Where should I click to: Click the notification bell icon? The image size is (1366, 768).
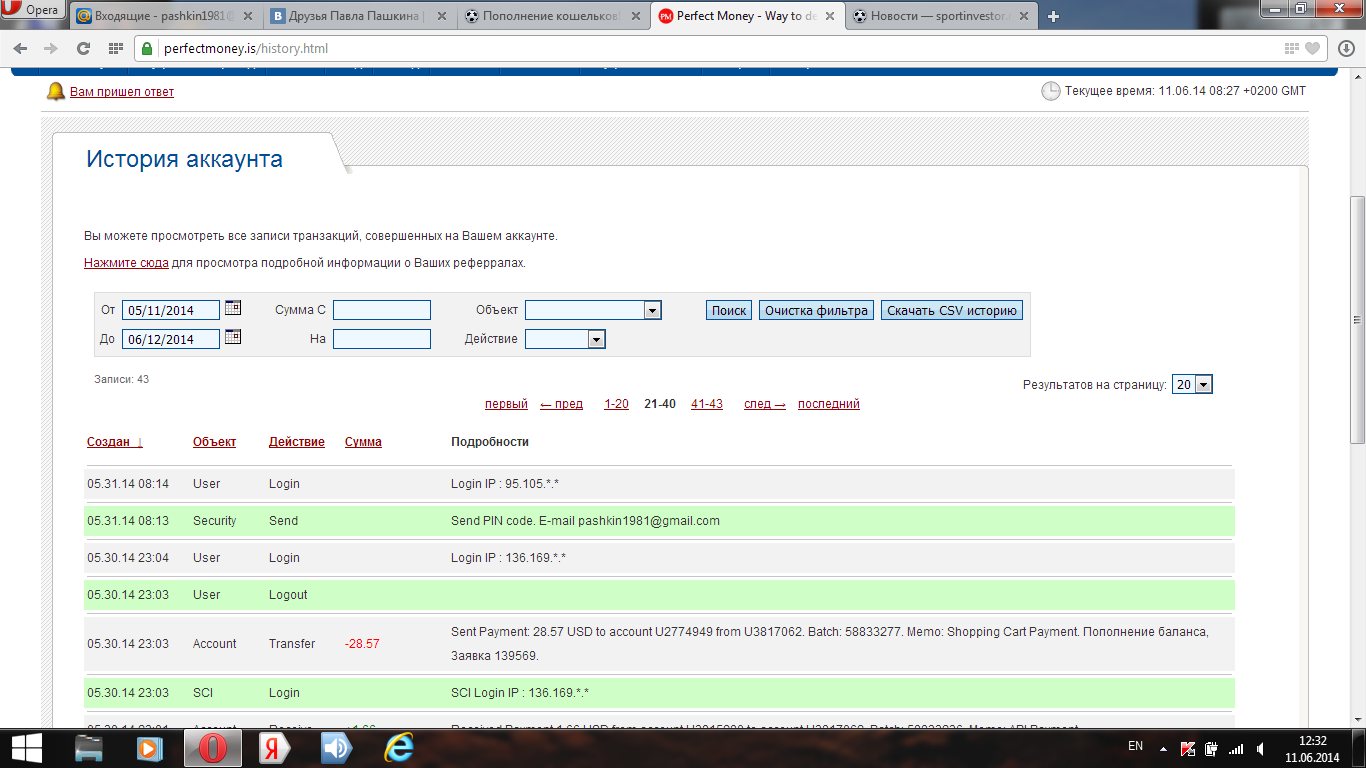tap(56, 91)
